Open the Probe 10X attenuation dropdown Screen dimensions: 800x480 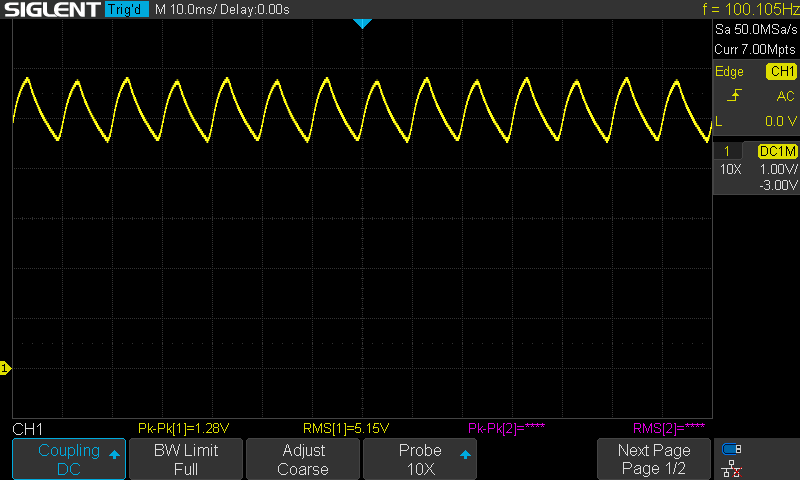click(419, 459)
